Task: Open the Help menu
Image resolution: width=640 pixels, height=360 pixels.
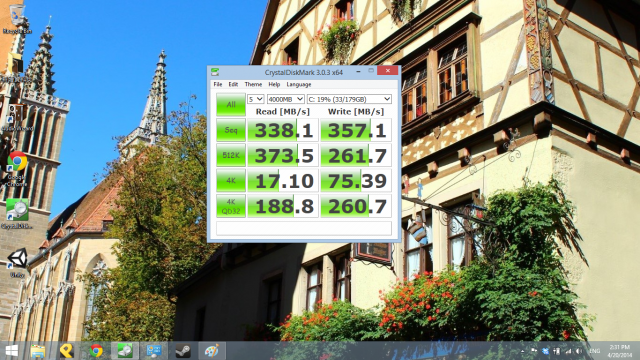Action: tap(274, 84)
